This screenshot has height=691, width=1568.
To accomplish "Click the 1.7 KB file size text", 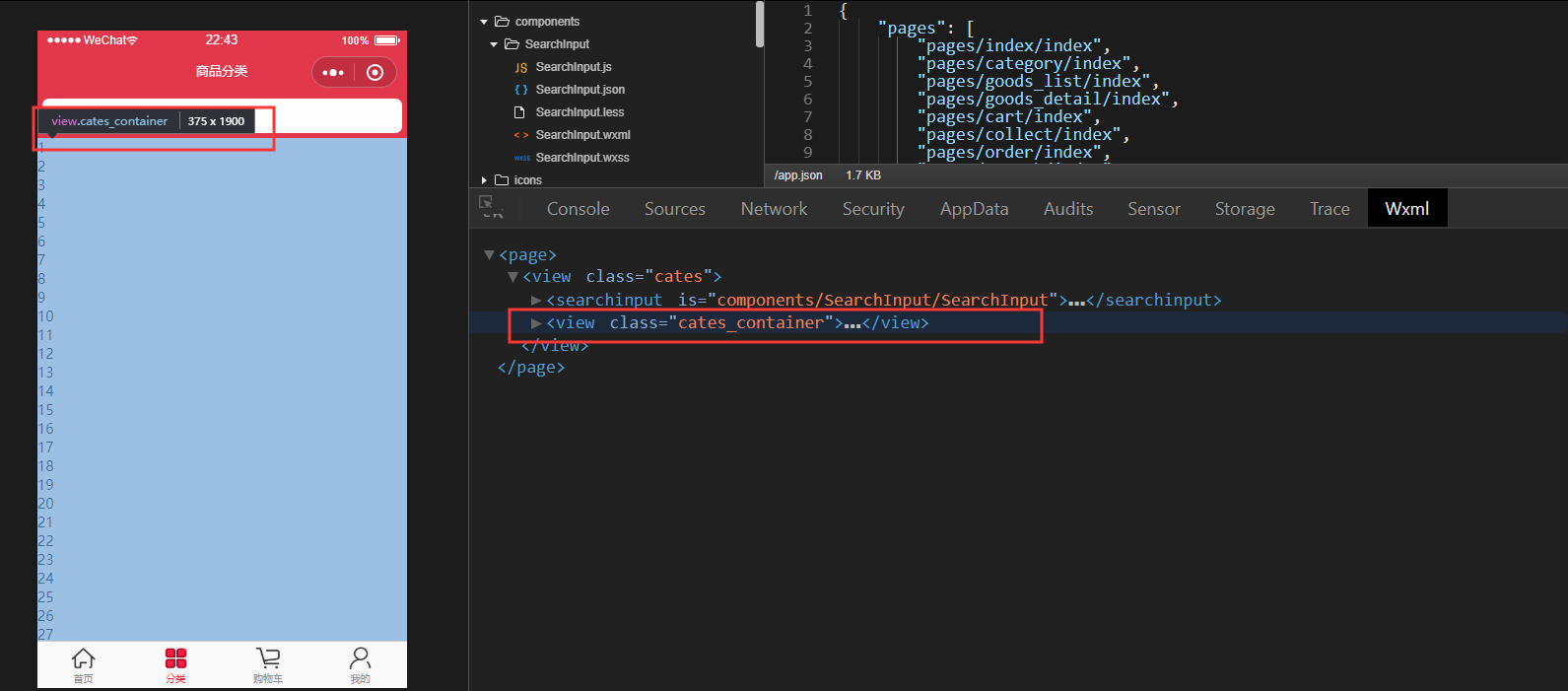I will (863, 175).
